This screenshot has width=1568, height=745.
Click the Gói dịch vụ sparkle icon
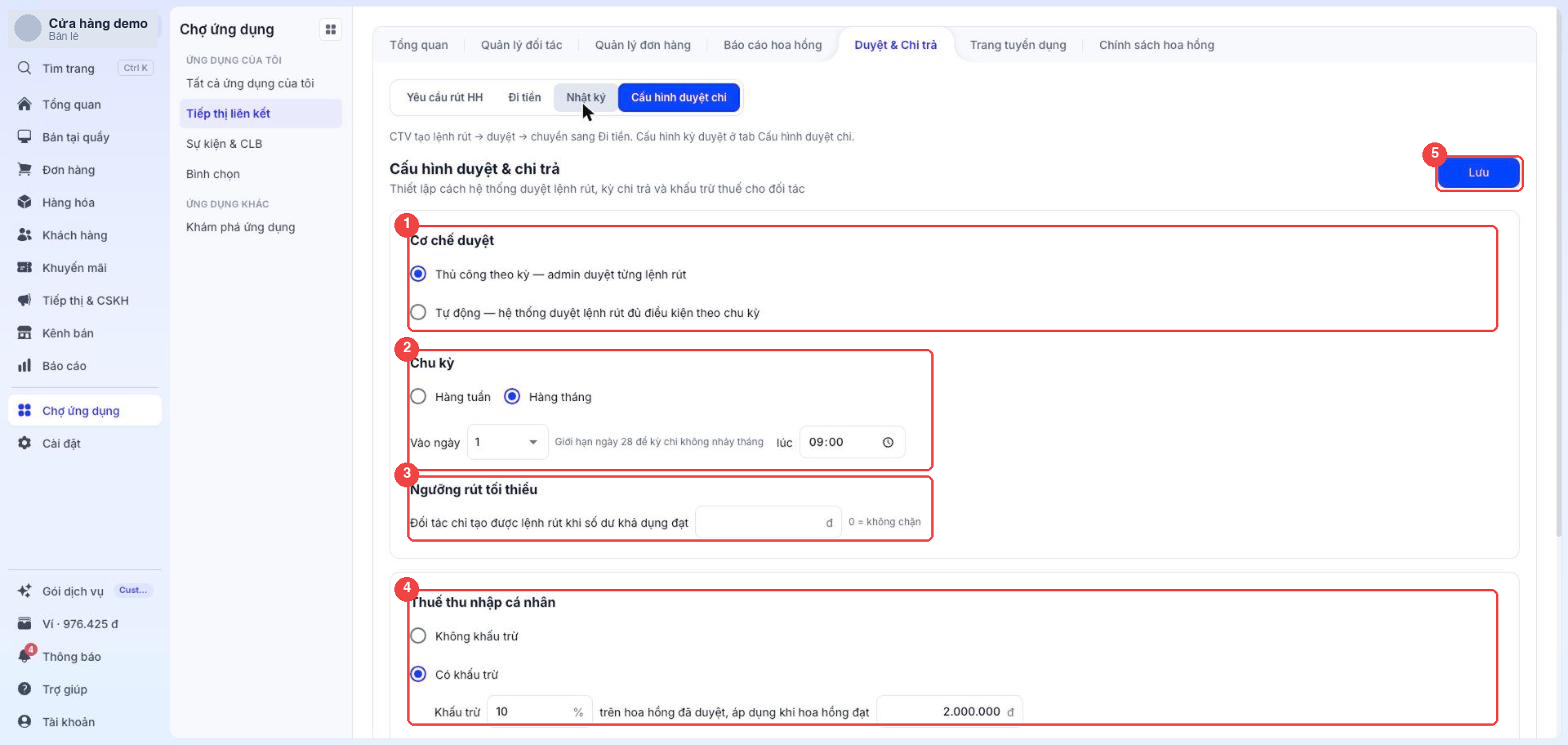pyautogui.click(x=25, y=591)
